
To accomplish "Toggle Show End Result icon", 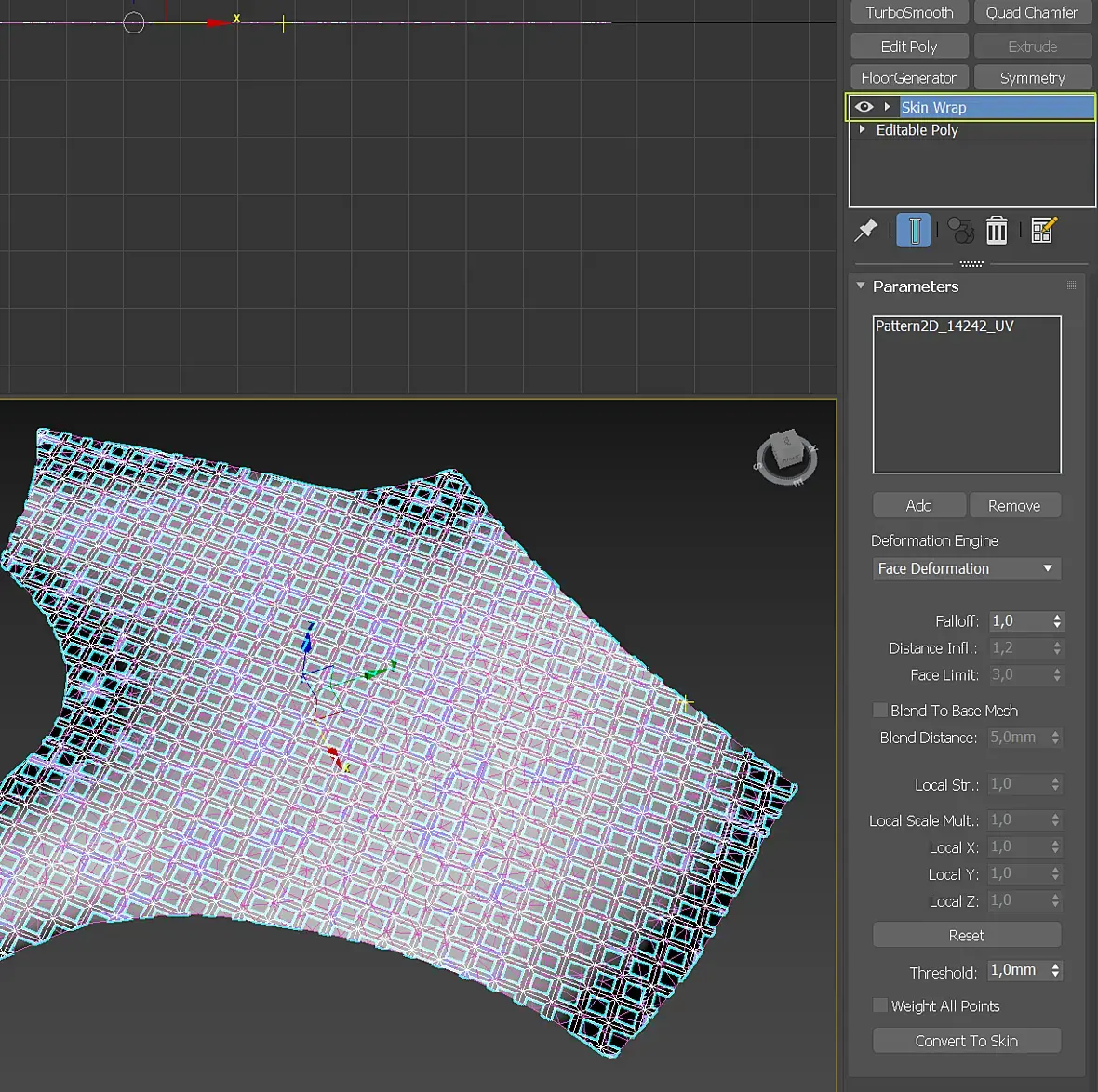I will (914, 230).
